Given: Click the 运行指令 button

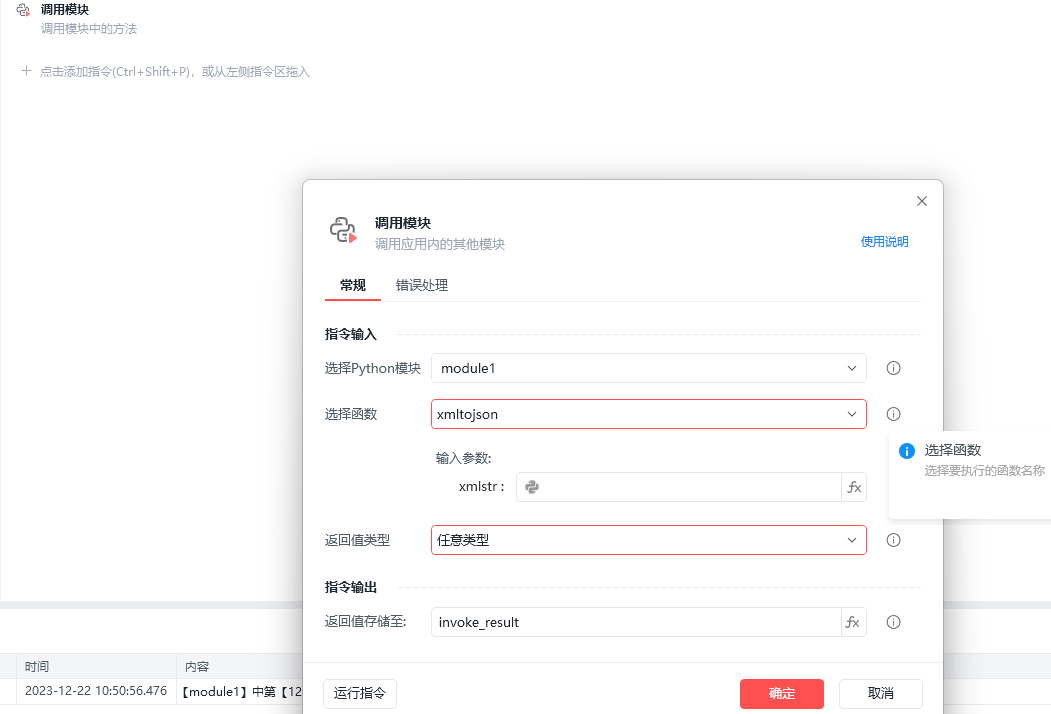Looking at the screenshot, I should tap(360, 693).
